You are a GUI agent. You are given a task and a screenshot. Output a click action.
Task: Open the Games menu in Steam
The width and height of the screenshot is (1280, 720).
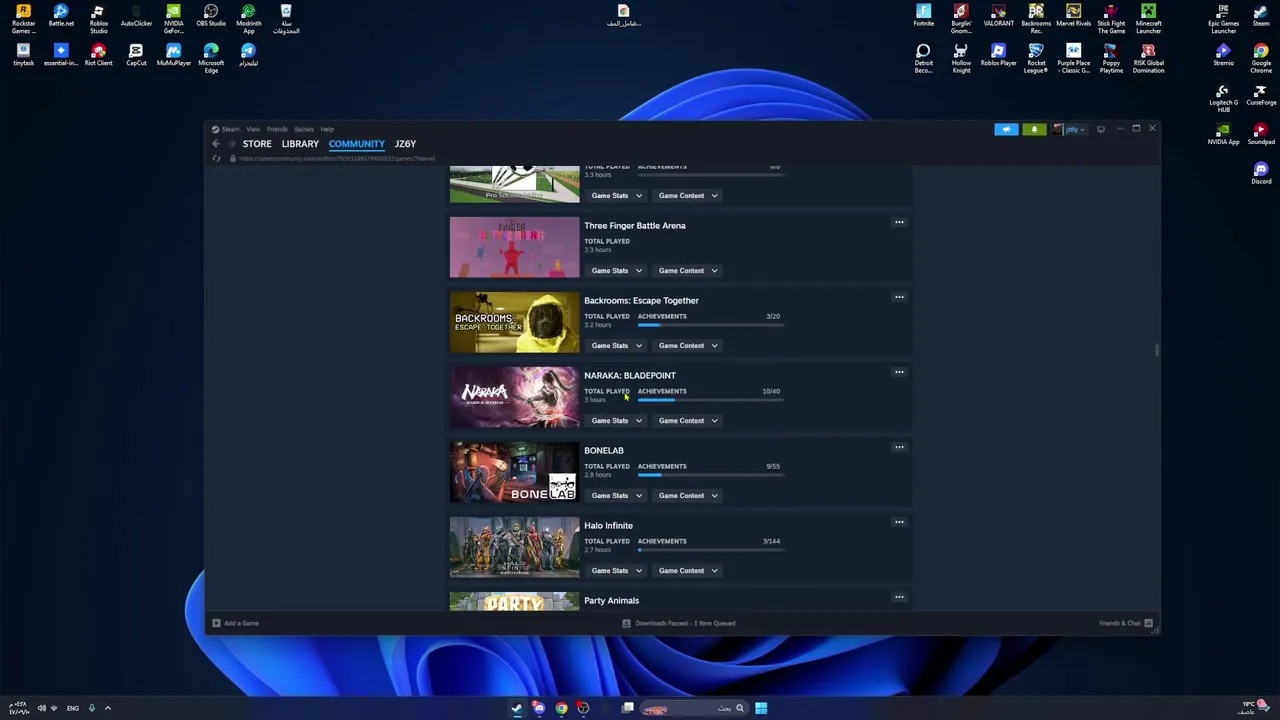coord(304,129)
